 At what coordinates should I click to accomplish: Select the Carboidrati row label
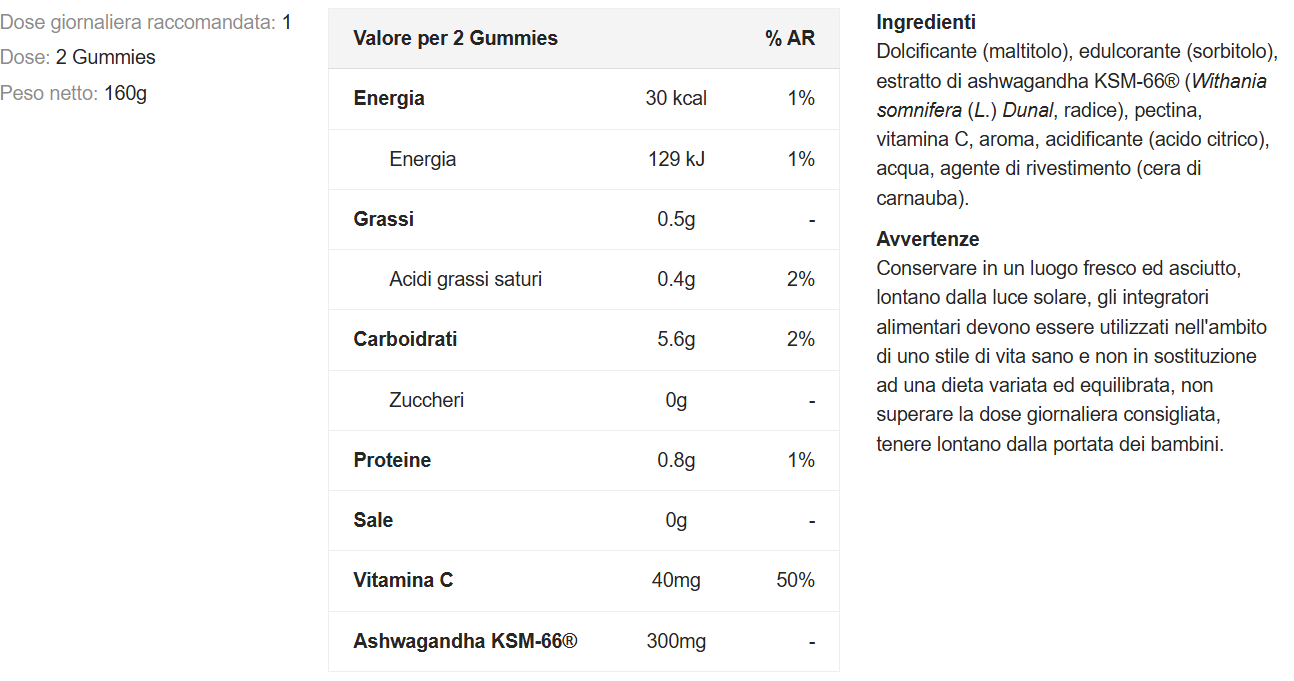pos(405,339)
